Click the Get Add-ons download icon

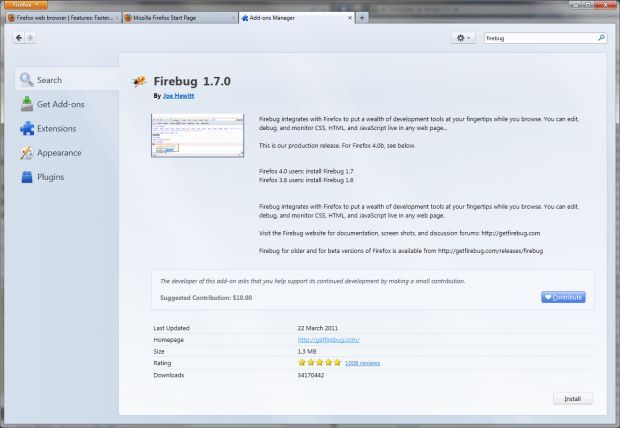coord(27,104)
